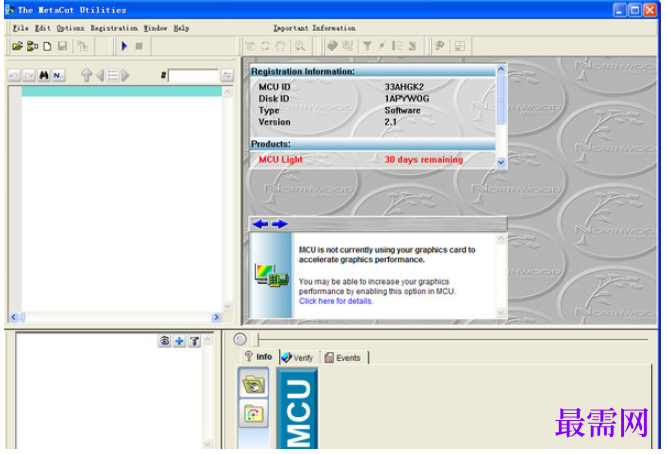Click the blue plus add icon

(x=180, y=341)
